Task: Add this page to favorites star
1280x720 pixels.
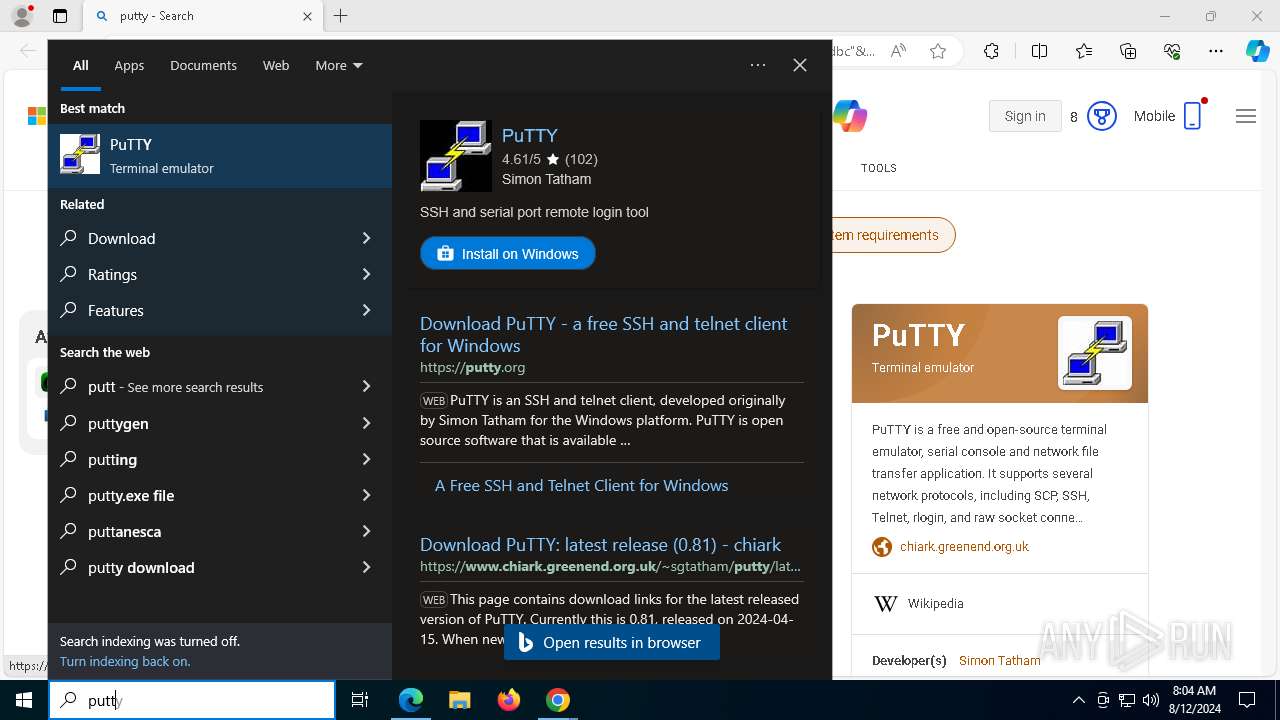Action: 938,51
